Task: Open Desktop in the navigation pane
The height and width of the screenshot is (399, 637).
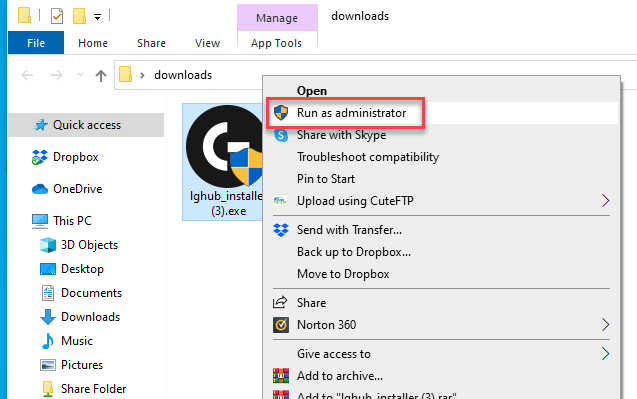Action: [82, 269]
